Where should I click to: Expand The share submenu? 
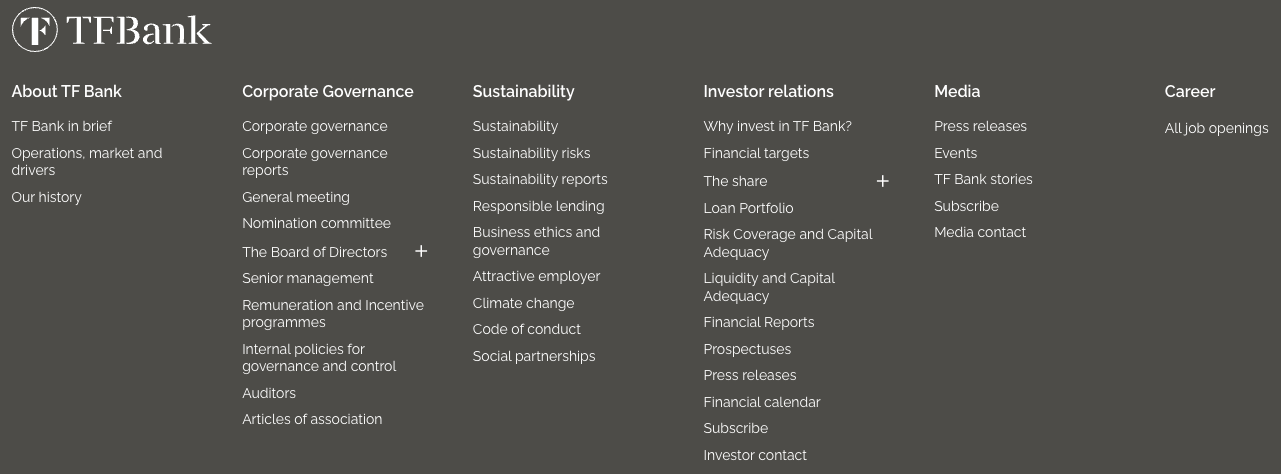(882, 181)
